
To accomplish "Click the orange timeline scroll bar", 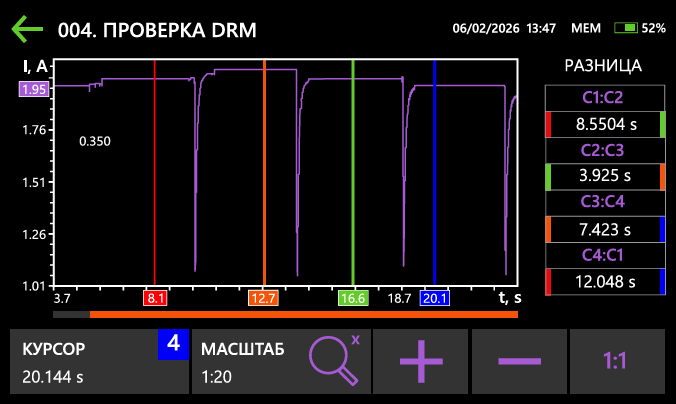I will [x=303, y=314].
